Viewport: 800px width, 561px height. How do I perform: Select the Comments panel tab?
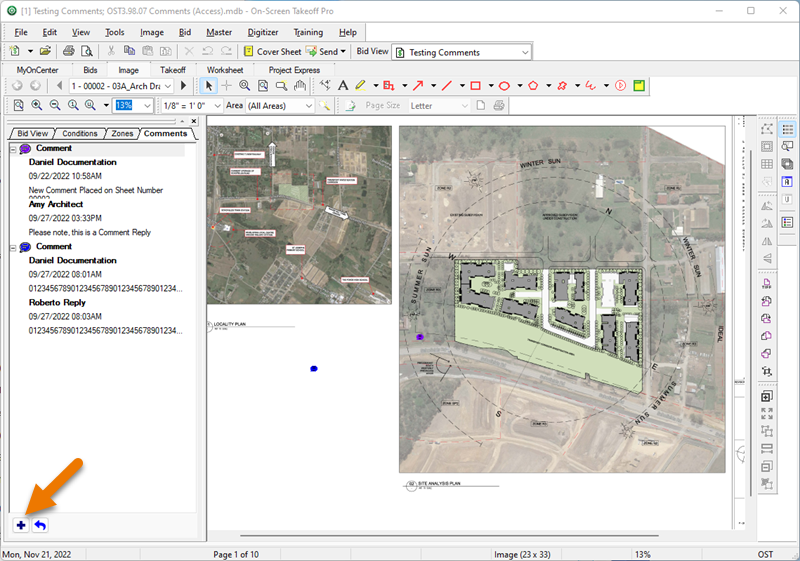[x=165, y=134]
